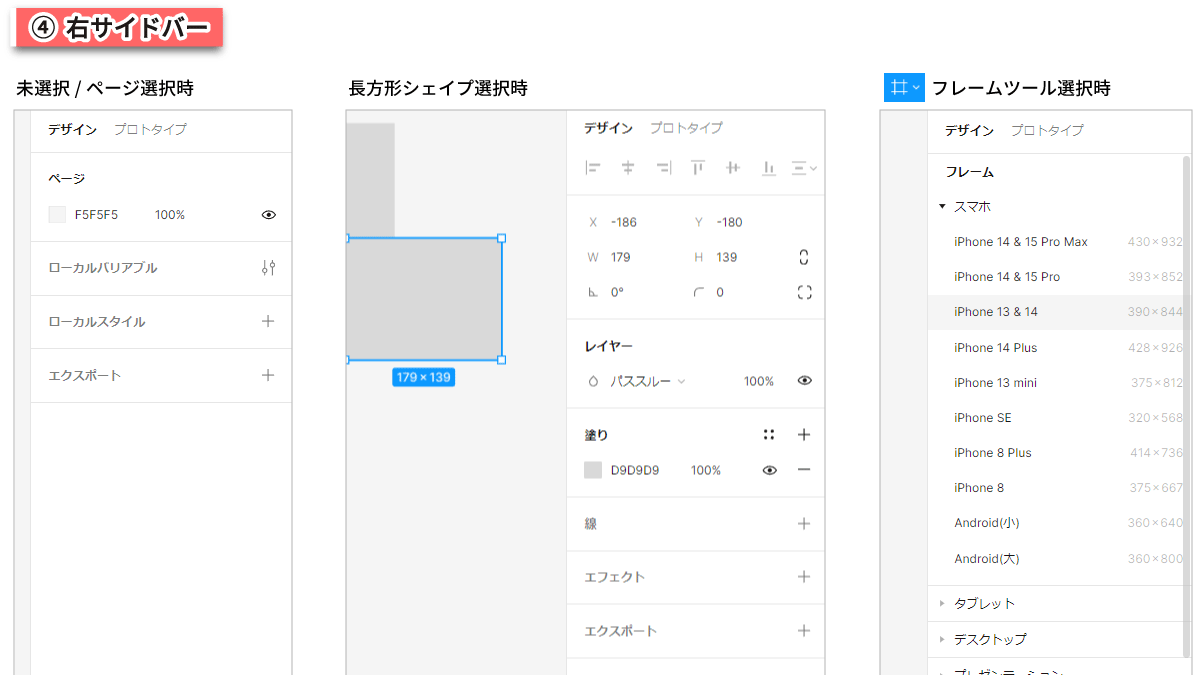Select iPhone 13 mini frame preset

pyautogui.click(x=1055, y=382)
